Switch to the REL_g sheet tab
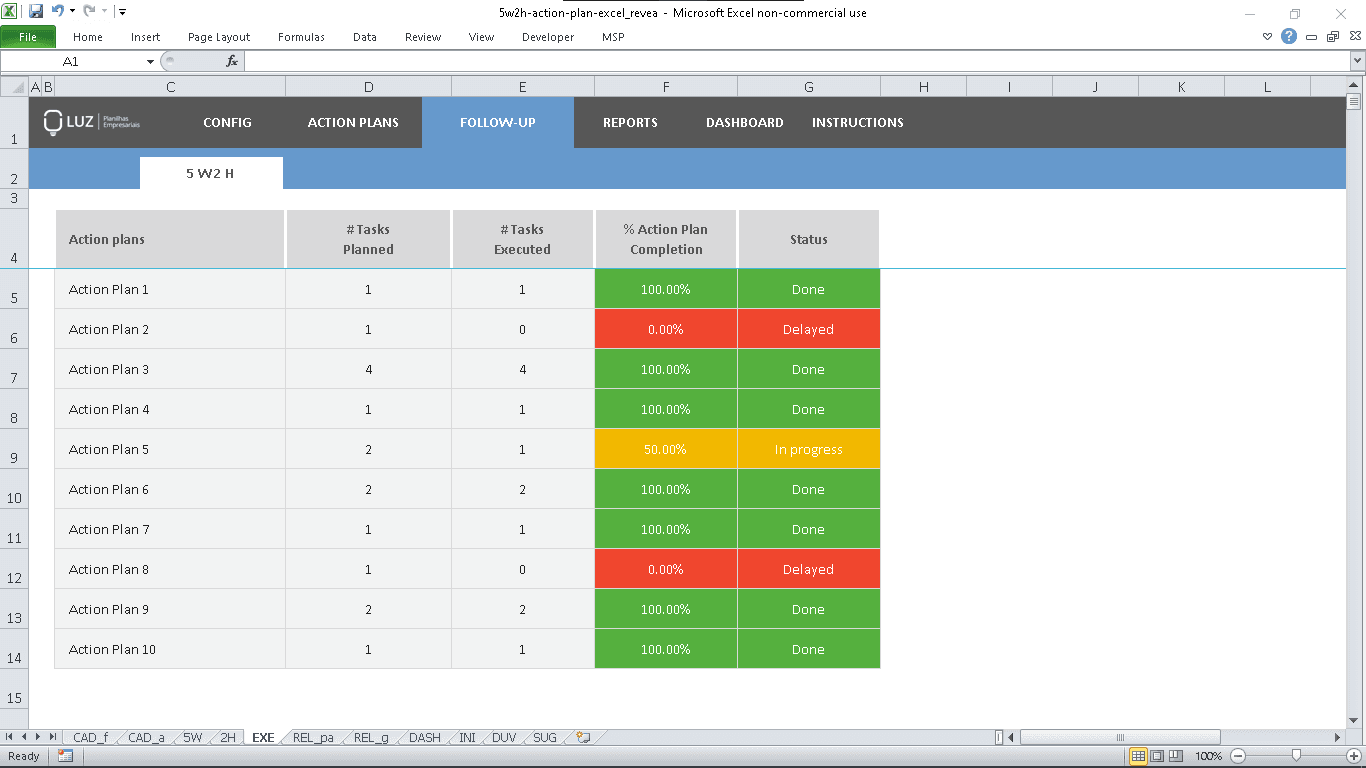This screenshot has height=768, width=1366. pos(371,737)
